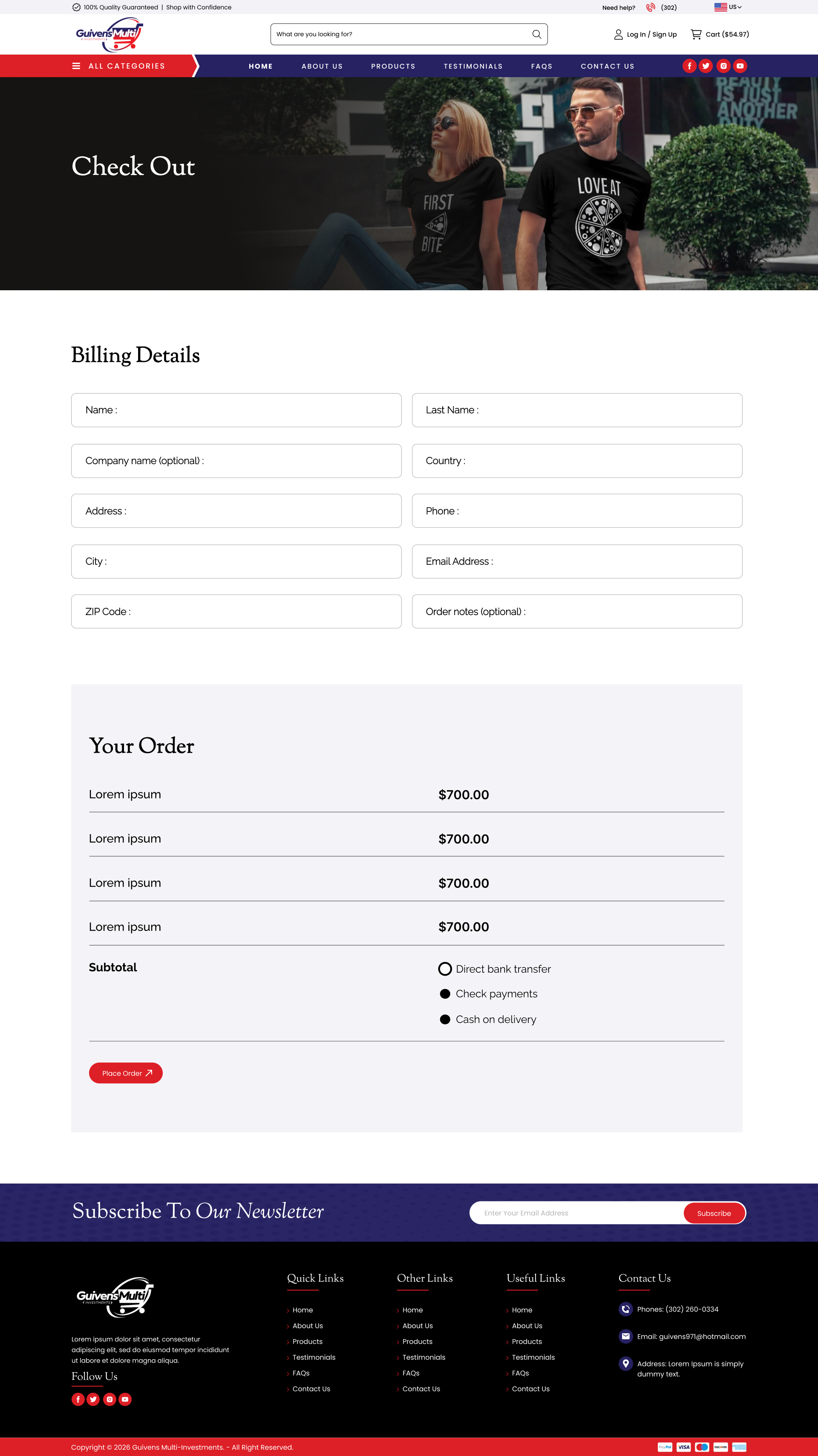This screenshot has width=818, height=1456.
Task: Open the header Twitter icon
Action: click(x=706, y=66)
